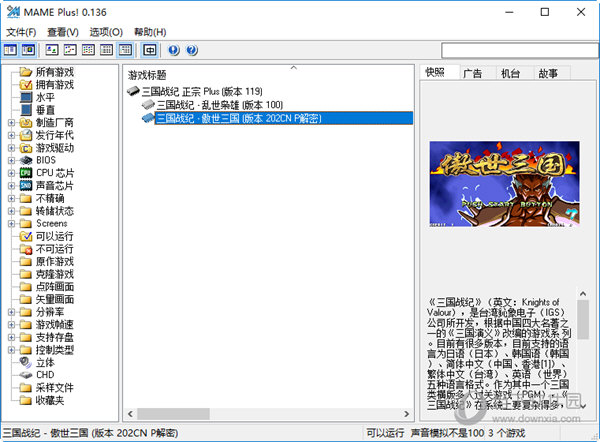Click the CPU 芯片 chip icon

(26, 173)
